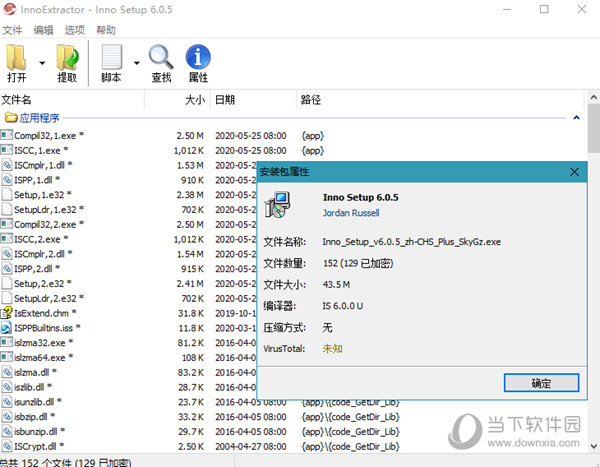Select the ISPP,1.dll file icon

tap(7, 180)
